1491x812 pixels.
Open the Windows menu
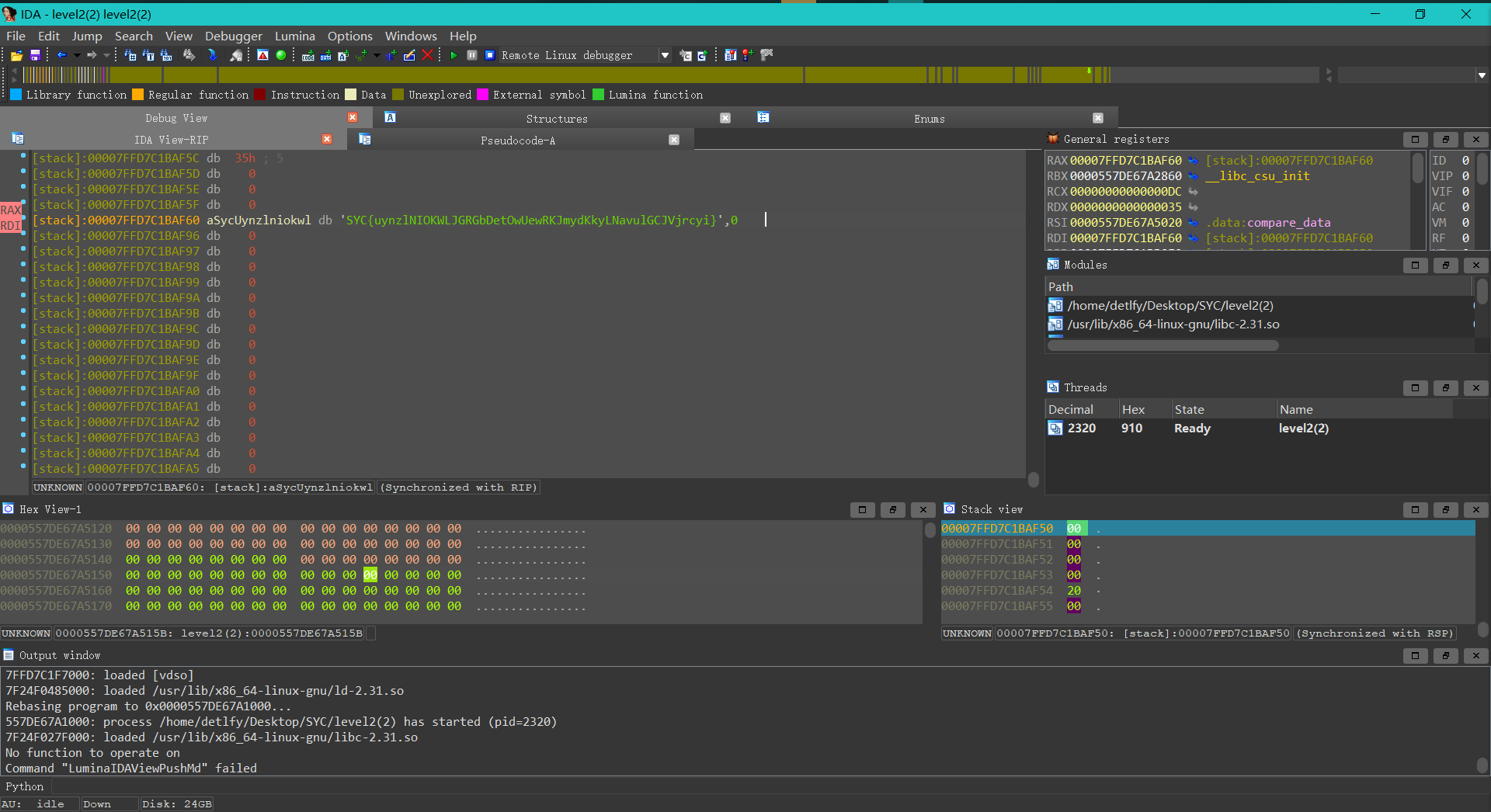(x=411, y=36)
